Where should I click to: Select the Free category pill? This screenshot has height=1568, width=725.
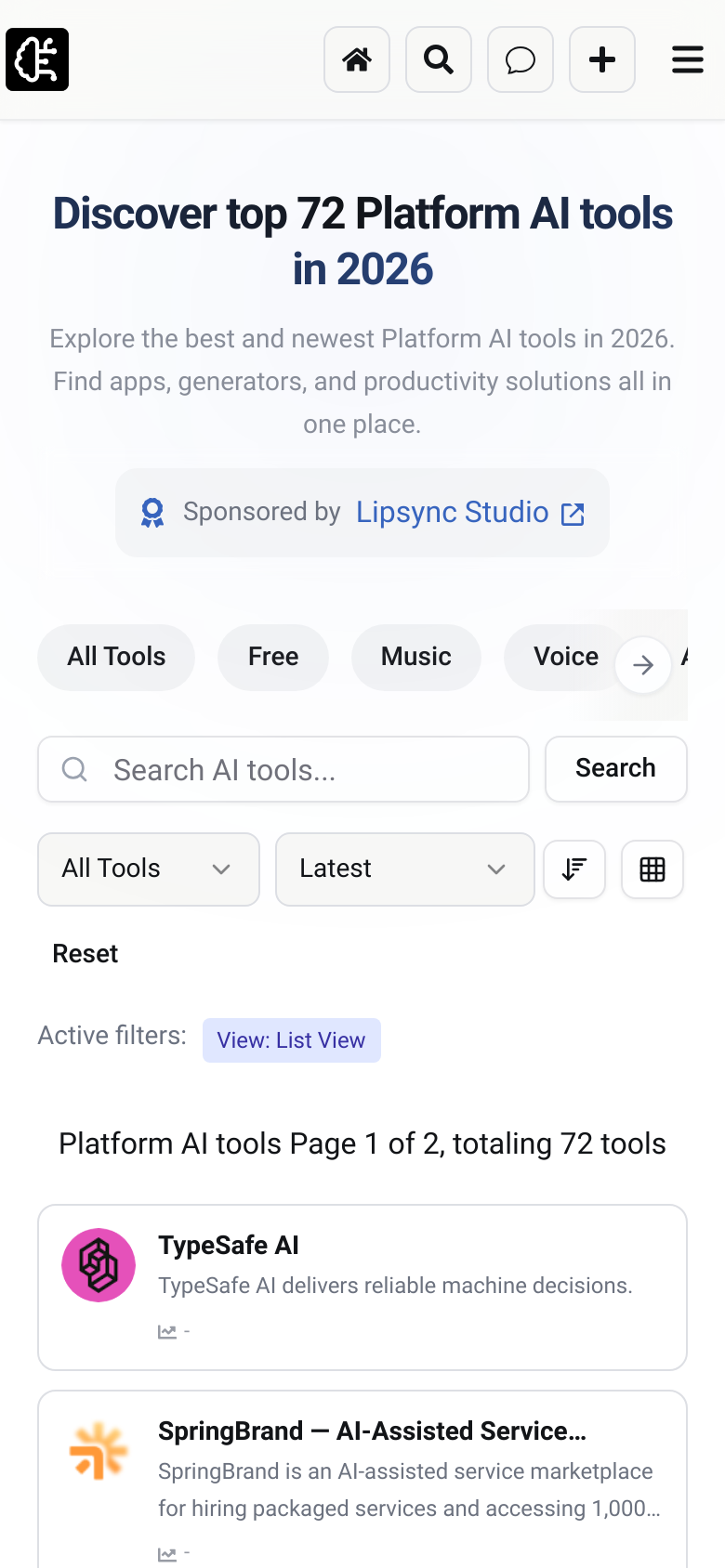point(273,657)
